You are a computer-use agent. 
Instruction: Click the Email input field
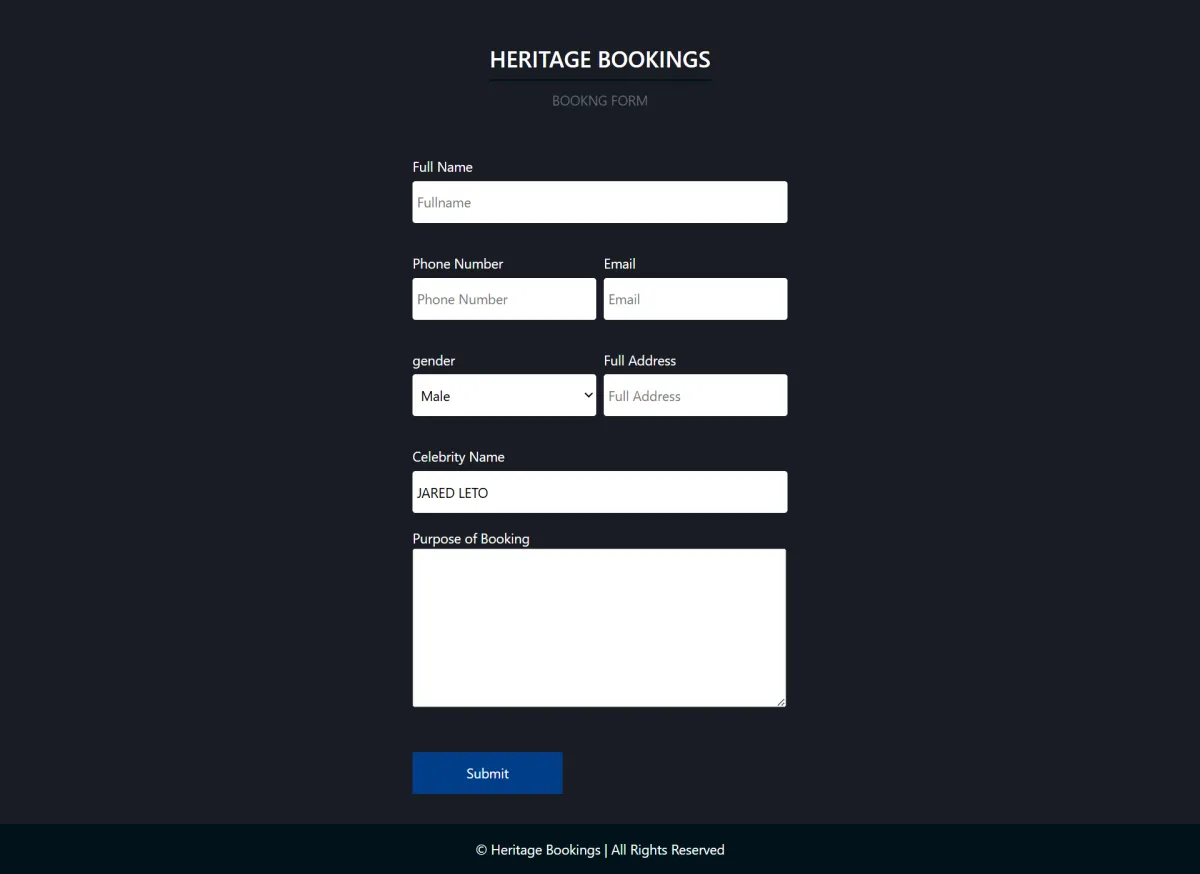click(695, 298)
